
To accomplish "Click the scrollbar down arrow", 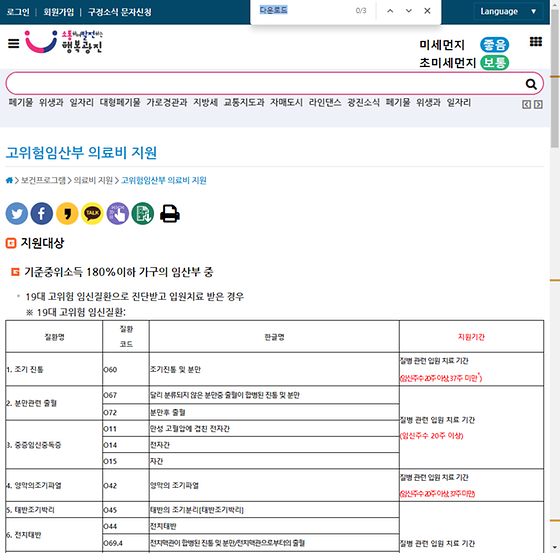I will [555, 547].
